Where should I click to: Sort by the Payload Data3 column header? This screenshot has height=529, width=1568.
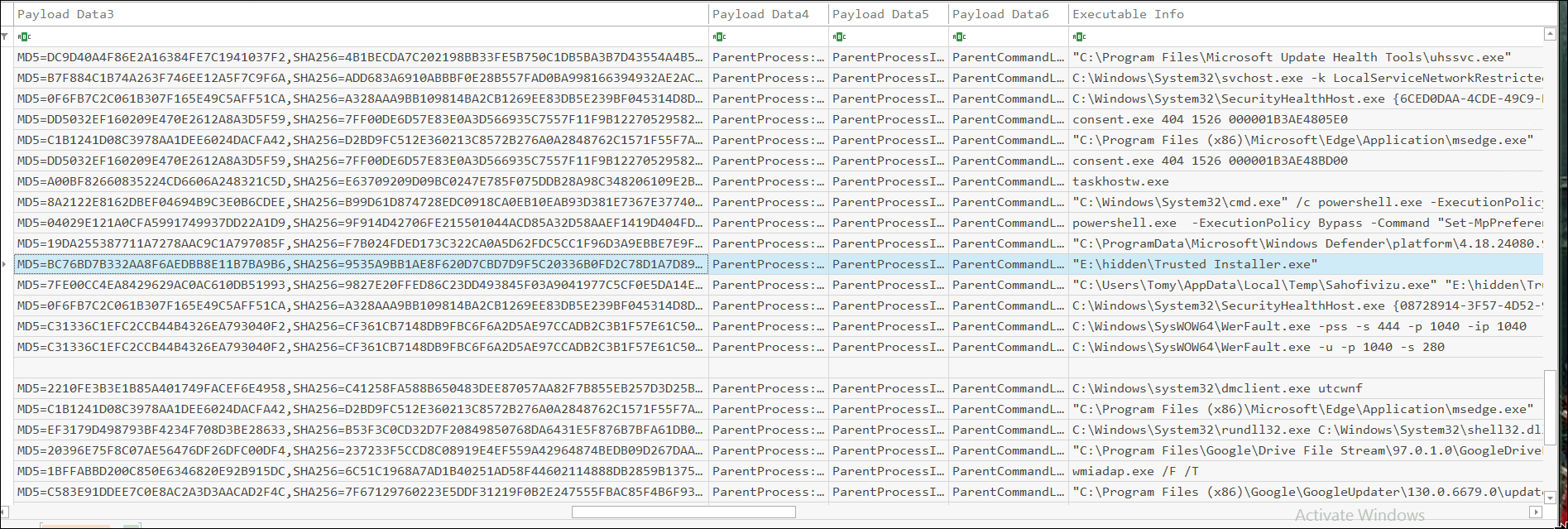click(362, 14)
